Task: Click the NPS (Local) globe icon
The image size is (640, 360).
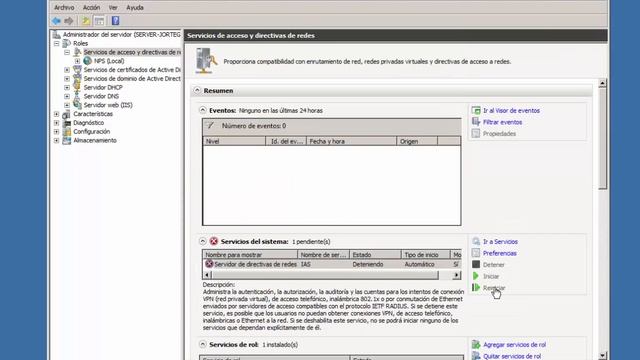Action: [x=87, y=61]
